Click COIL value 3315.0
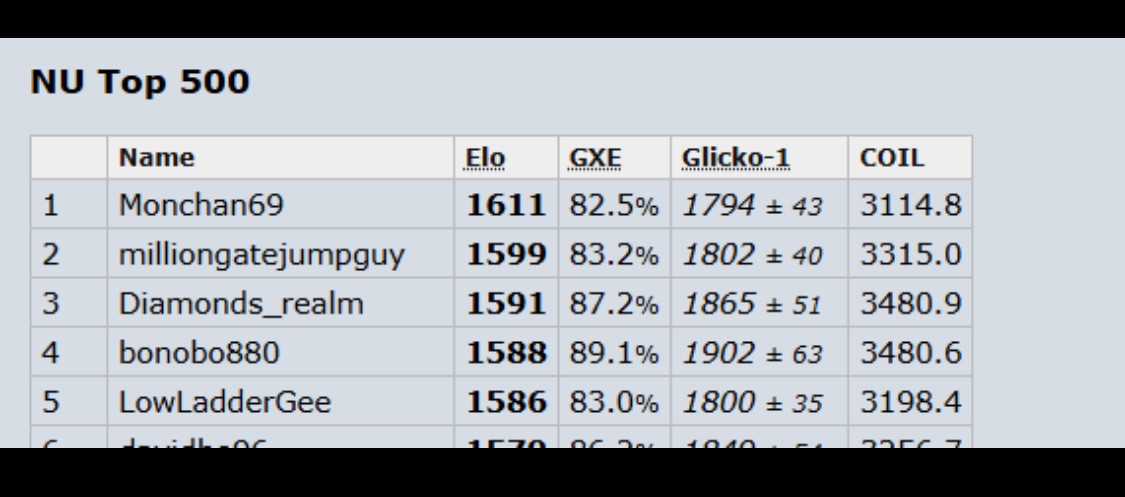 coord(911,255)
